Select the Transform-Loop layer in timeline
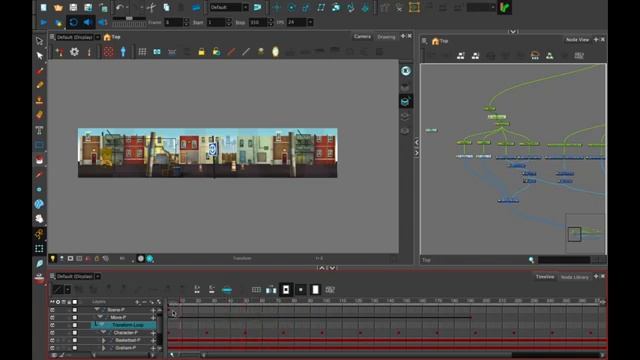This screenshot has width=640, height=360. 124,325
